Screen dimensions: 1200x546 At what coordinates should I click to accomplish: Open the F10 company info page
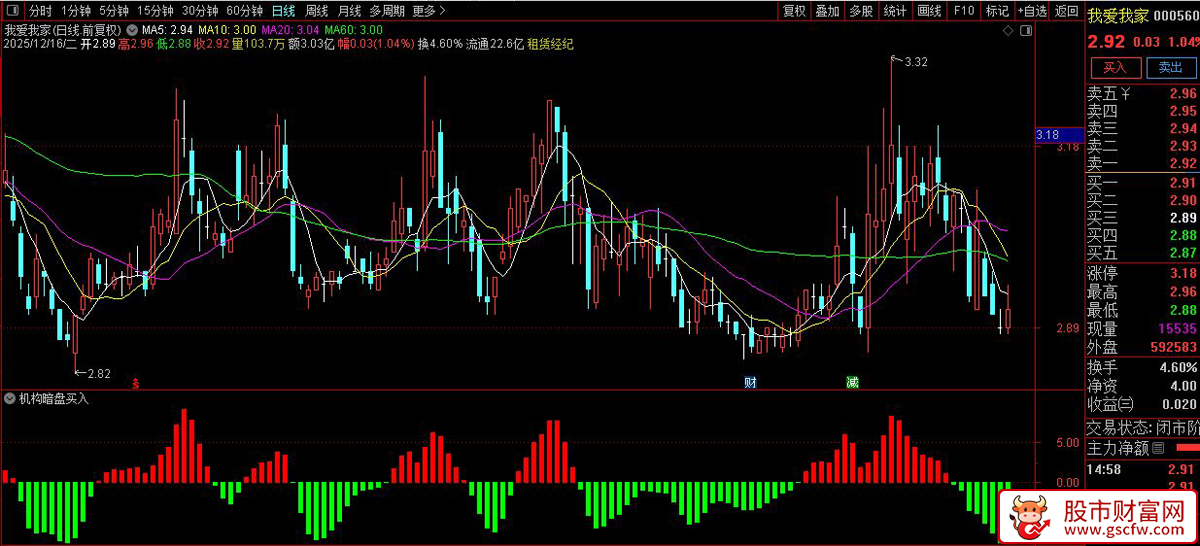963,11
